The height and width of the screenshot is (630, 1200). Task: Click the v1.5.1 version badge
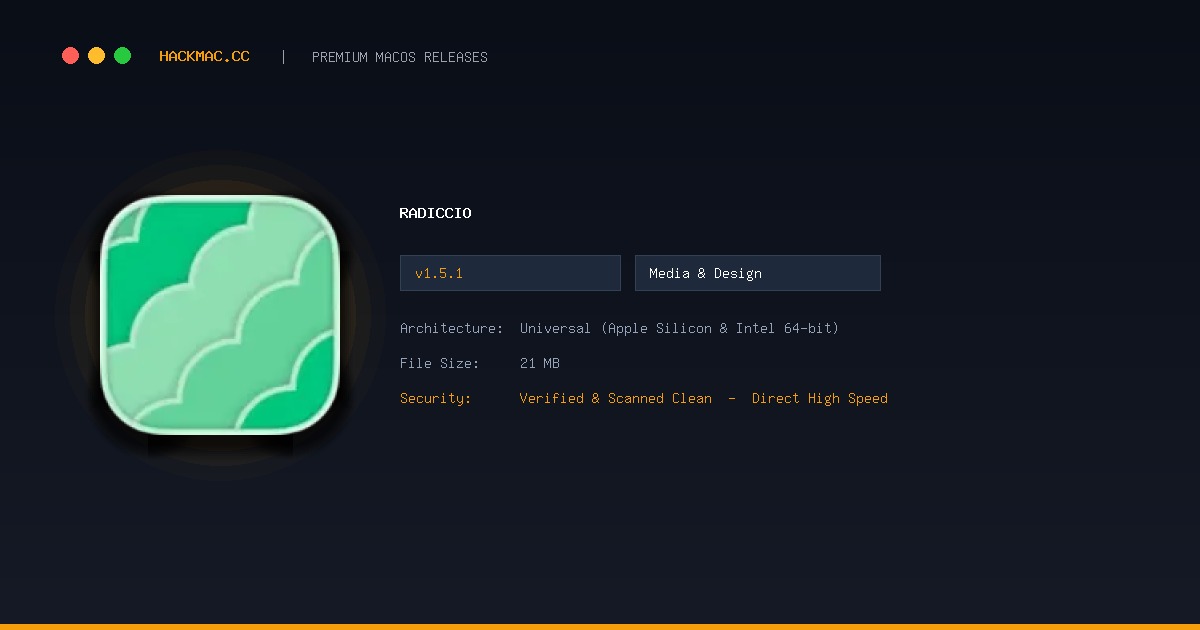(x=510, y=273)
